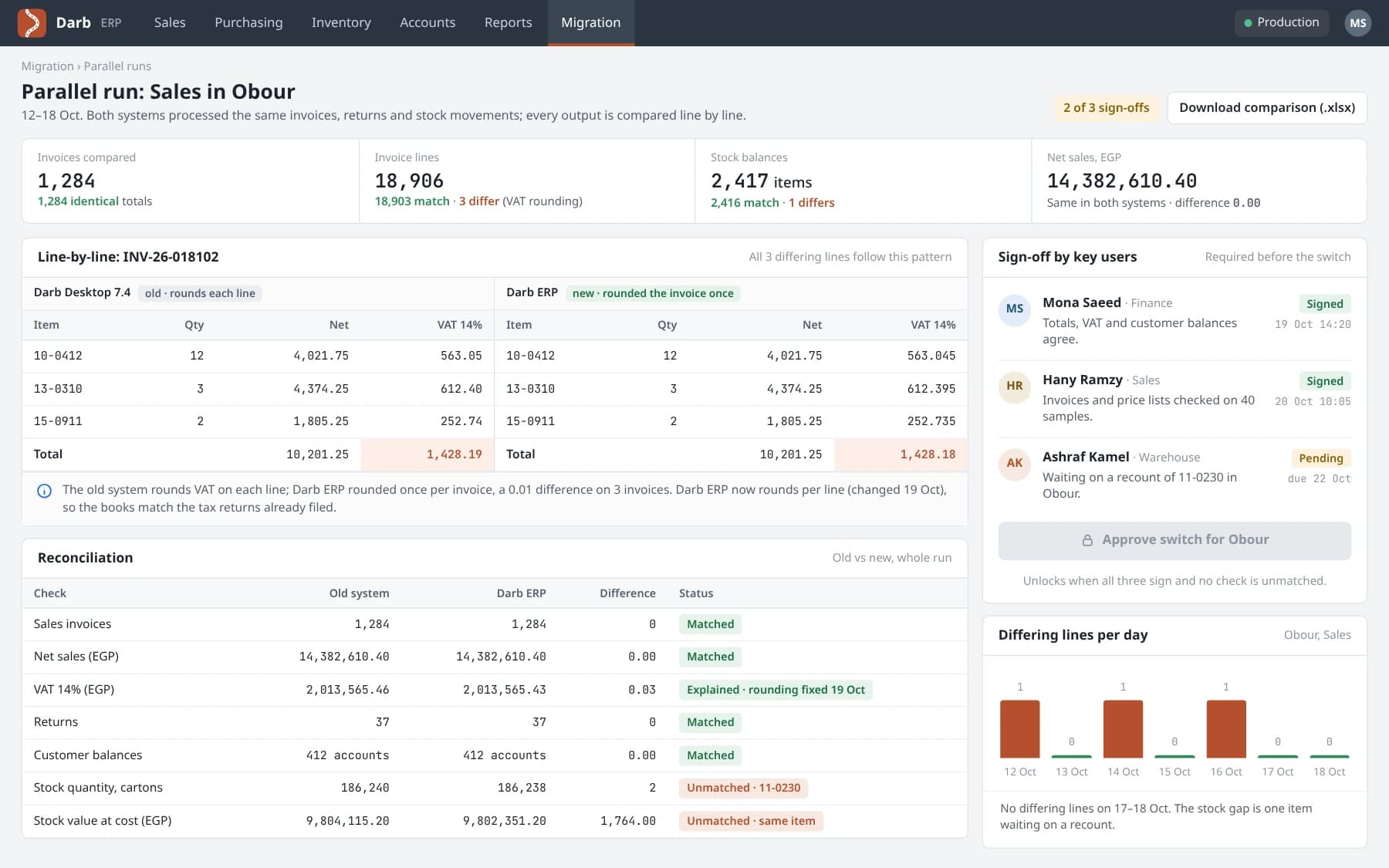Viewport: 1389px width, 868px height.
Task: Download comparison xlsx file
Action: click(x=1267, y=108)
